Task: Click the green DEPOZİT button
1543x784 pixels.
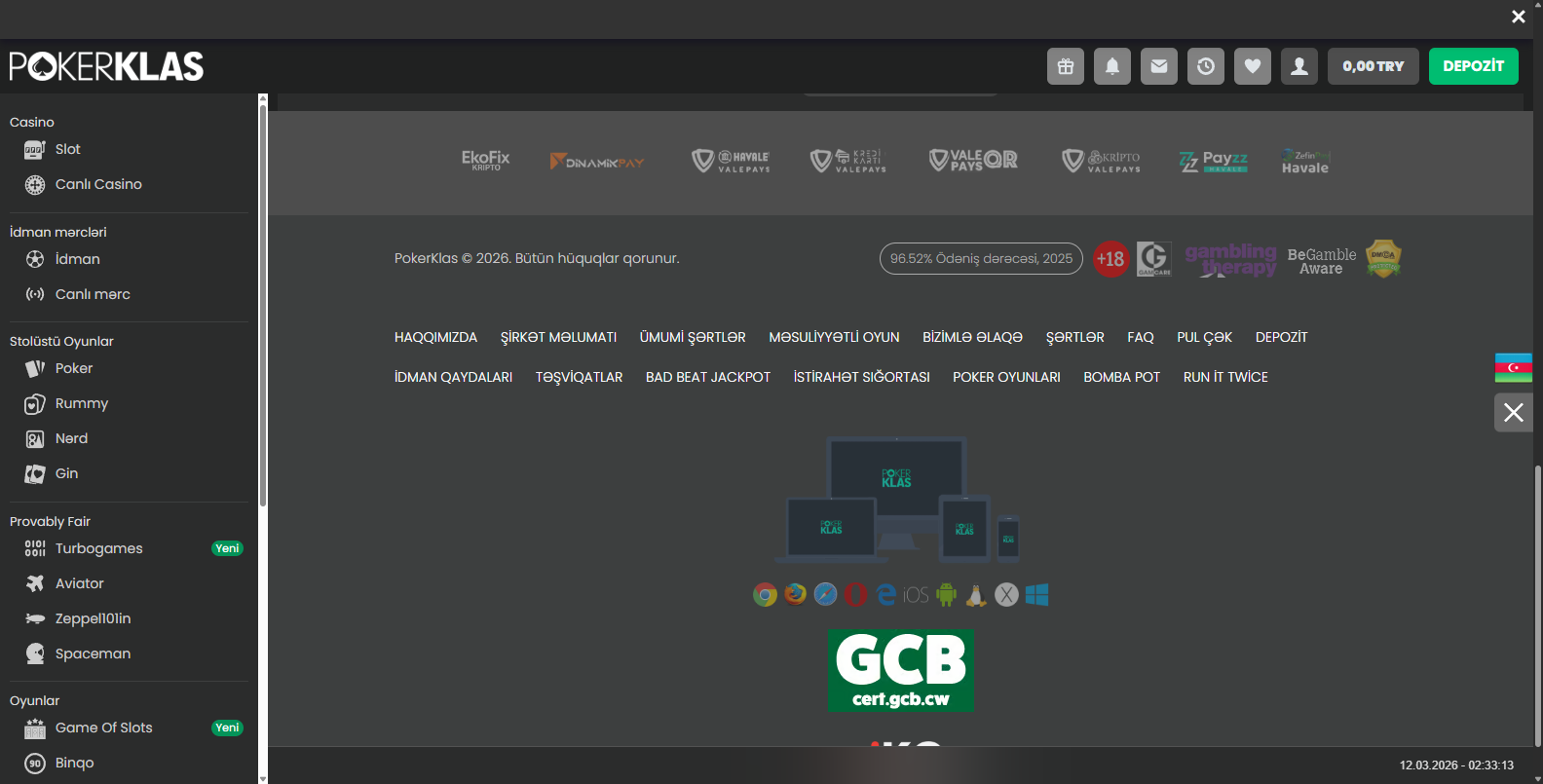Action: (x=1473, y=66)
